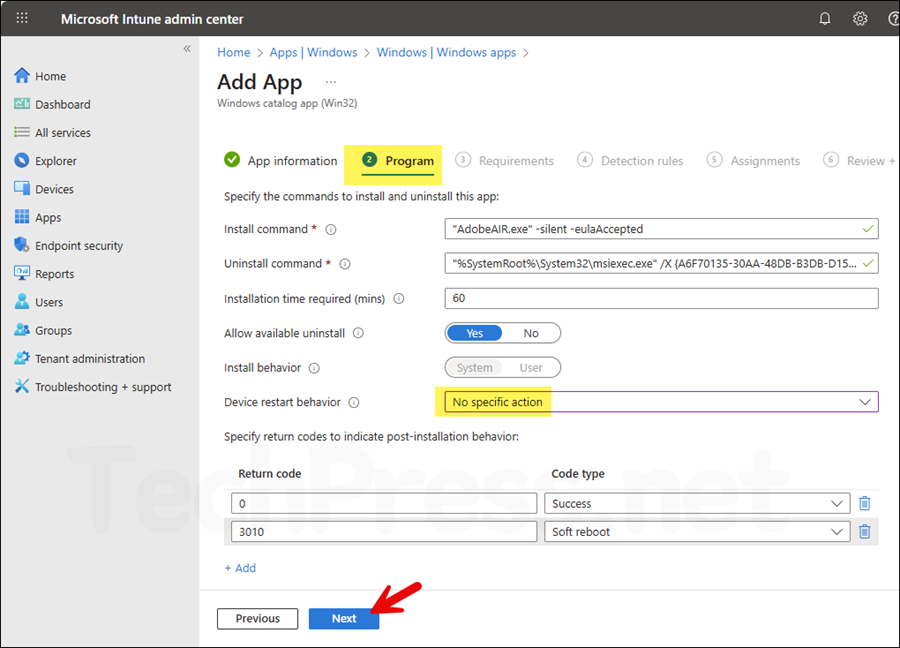
Task: Click the 'Return code' column header
Action: pyautogui.click(x=270, y=474)
